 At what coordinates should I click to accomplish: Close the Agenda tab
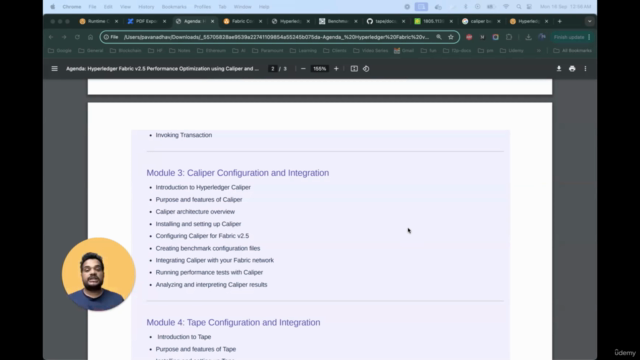[212, 21]
